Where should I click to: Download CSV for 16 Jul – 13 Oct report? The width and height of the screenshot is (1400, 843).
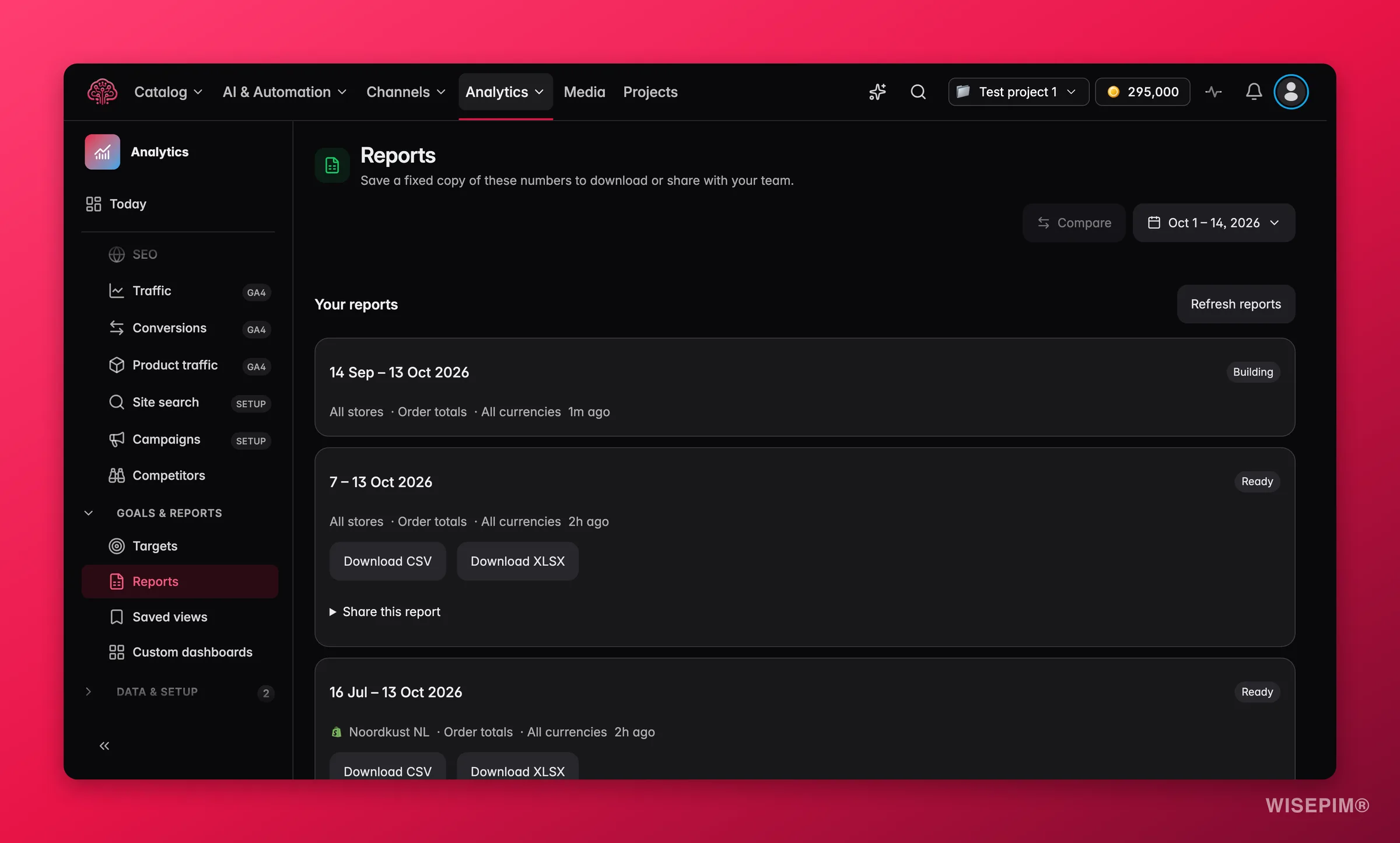coord(387,767)
